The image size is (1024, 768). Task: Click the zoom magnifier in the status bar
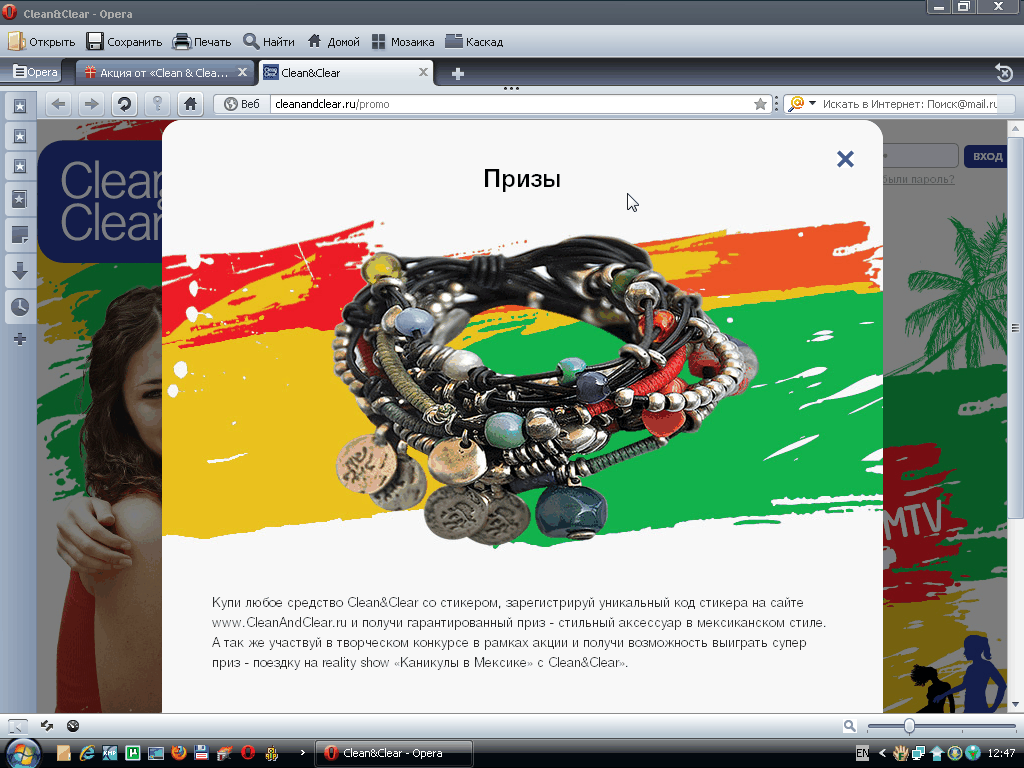[849, 726]
